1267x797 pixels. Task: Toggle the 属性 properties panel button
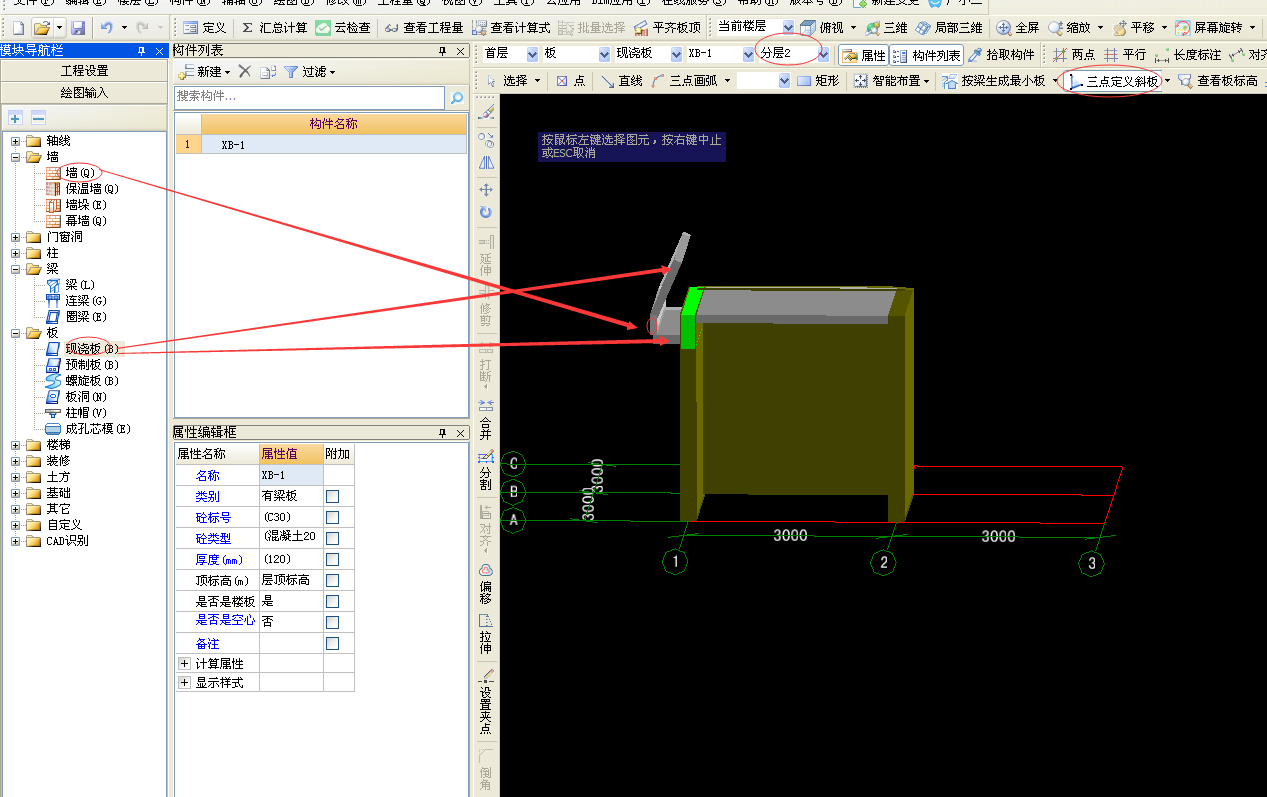coord(864,55)
